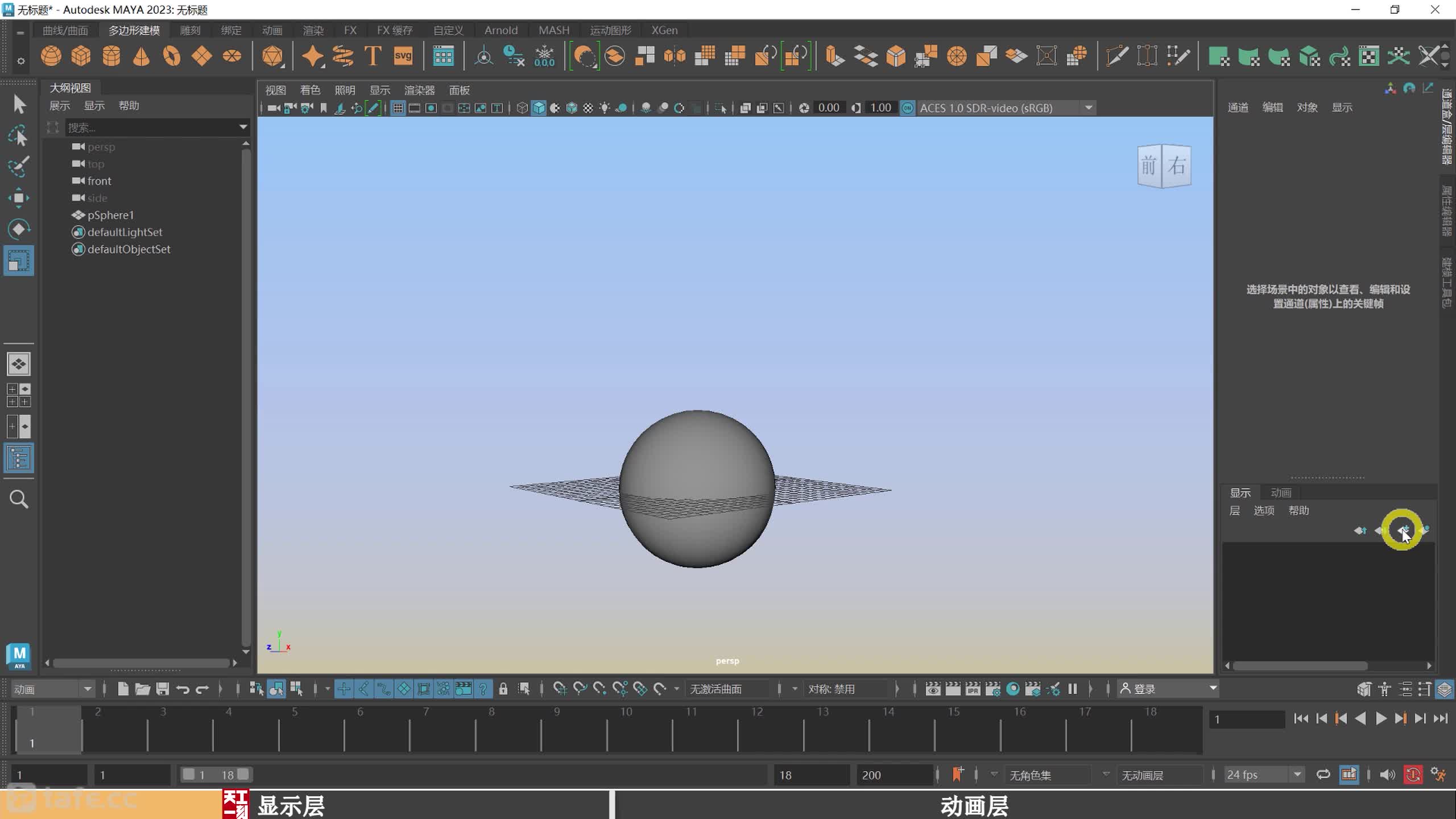The width and height of the screenshot is (1456, 819).
Task: Create a polygon cone from shelf
Action: (x=141, y=56)
